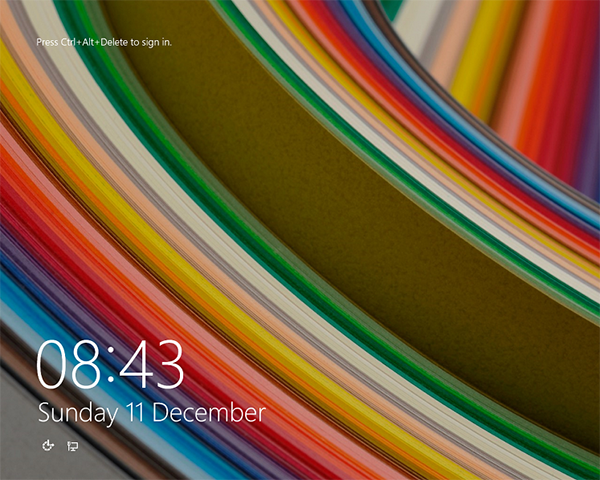Click the 'Sunday 11 December' date text
Image resolution: width=600 pixels, height=480 pixels.
click(152, 412)
